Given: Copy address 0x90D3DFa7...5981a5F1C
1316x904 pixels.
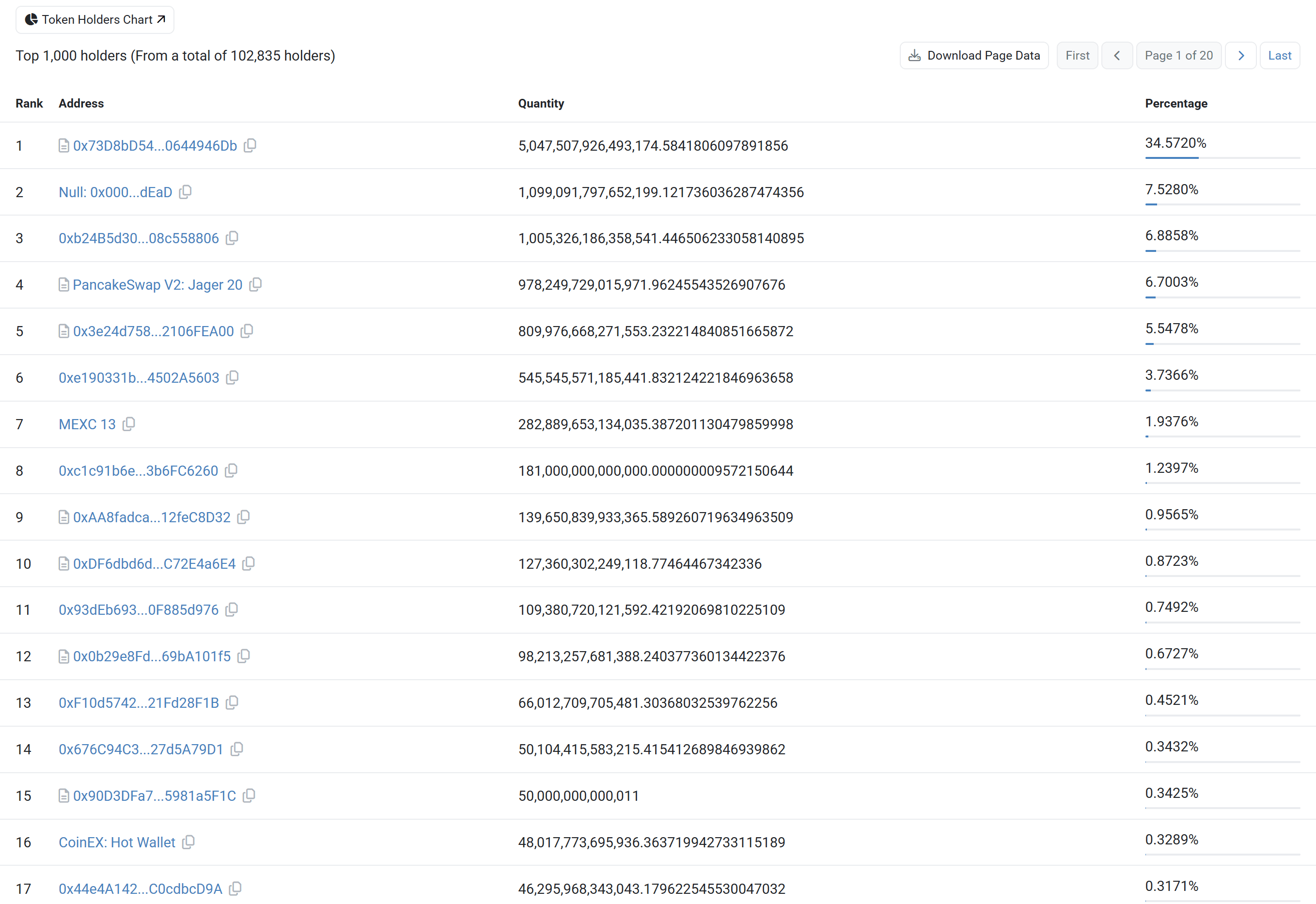Looking at the screenshot, I should tap(249, 795).
